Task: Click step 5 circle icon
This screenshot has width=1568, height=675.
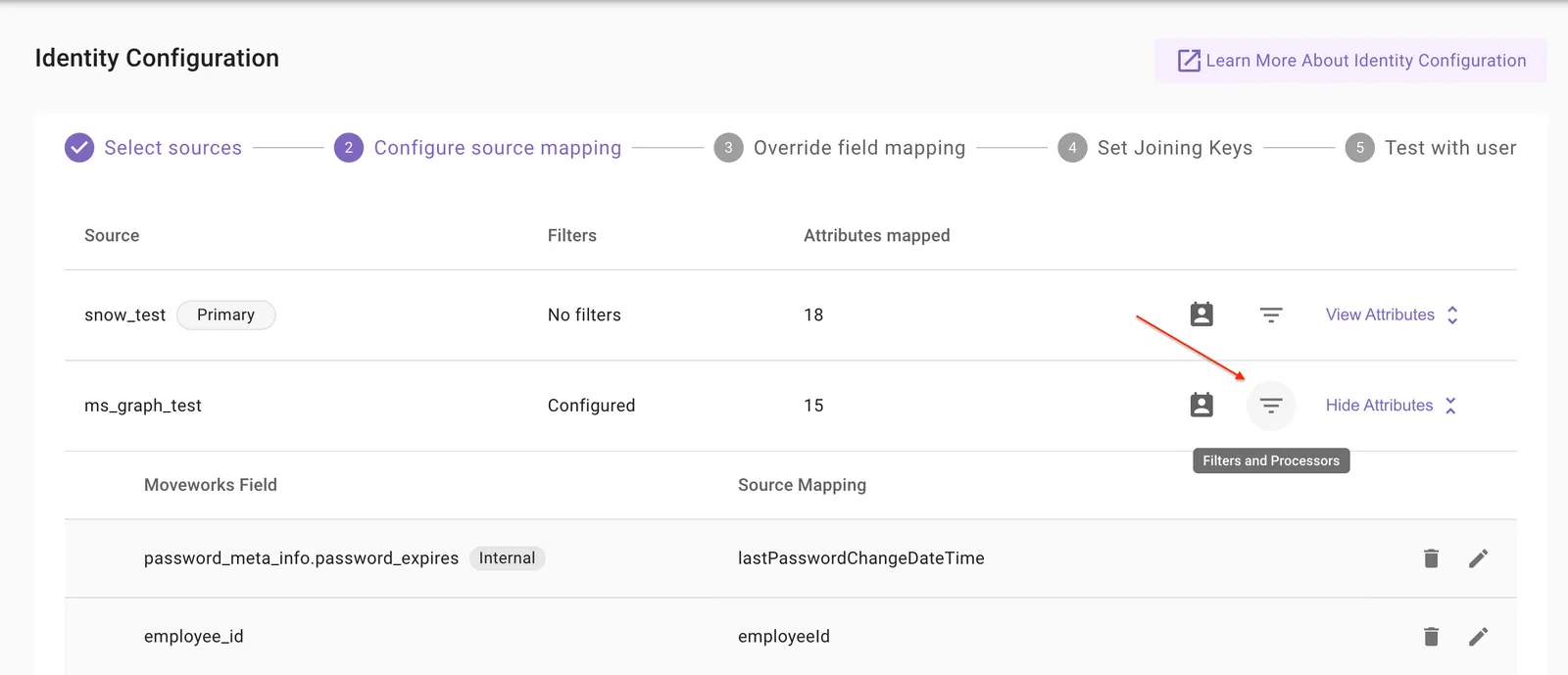Action: (1359, 148)
